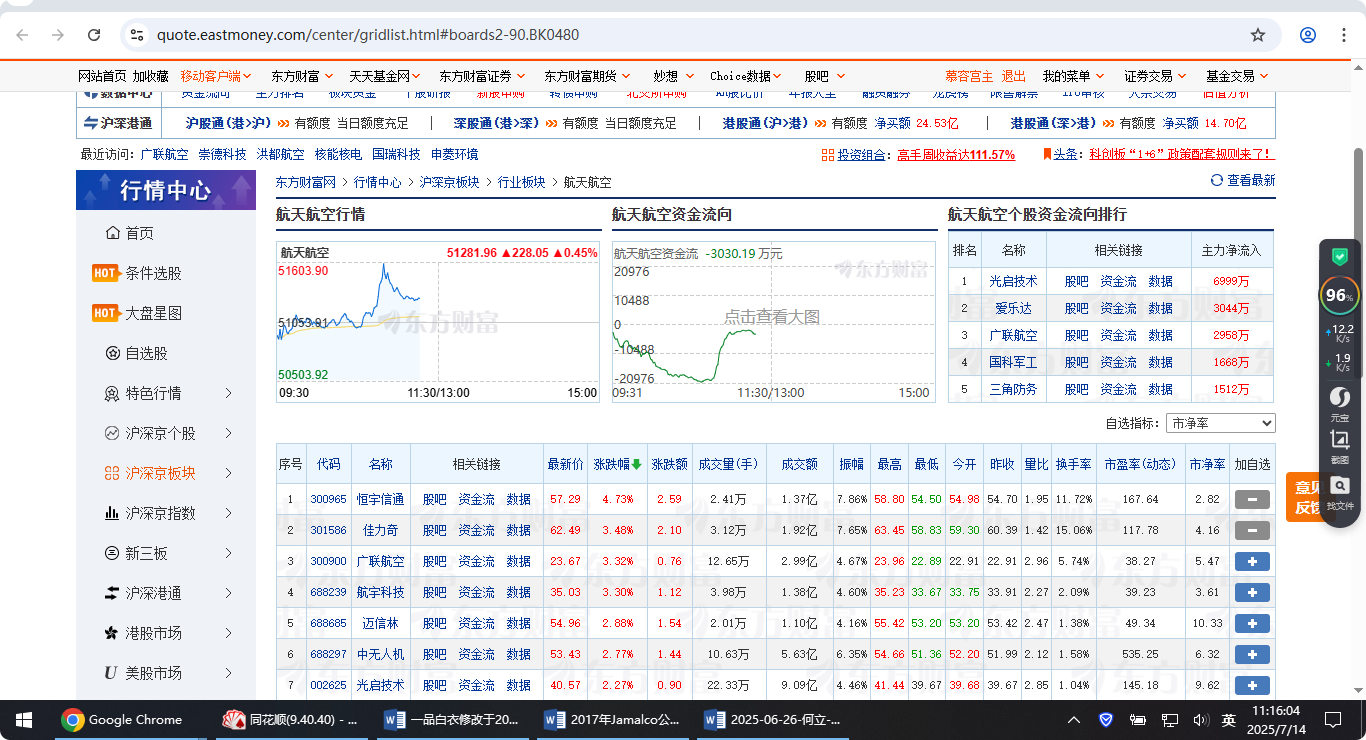Viewport: 1366px width, 740px height.
Task: Expand 新三板 sidebar submenu
Action: pyautogui.click(x=229, y=553)
